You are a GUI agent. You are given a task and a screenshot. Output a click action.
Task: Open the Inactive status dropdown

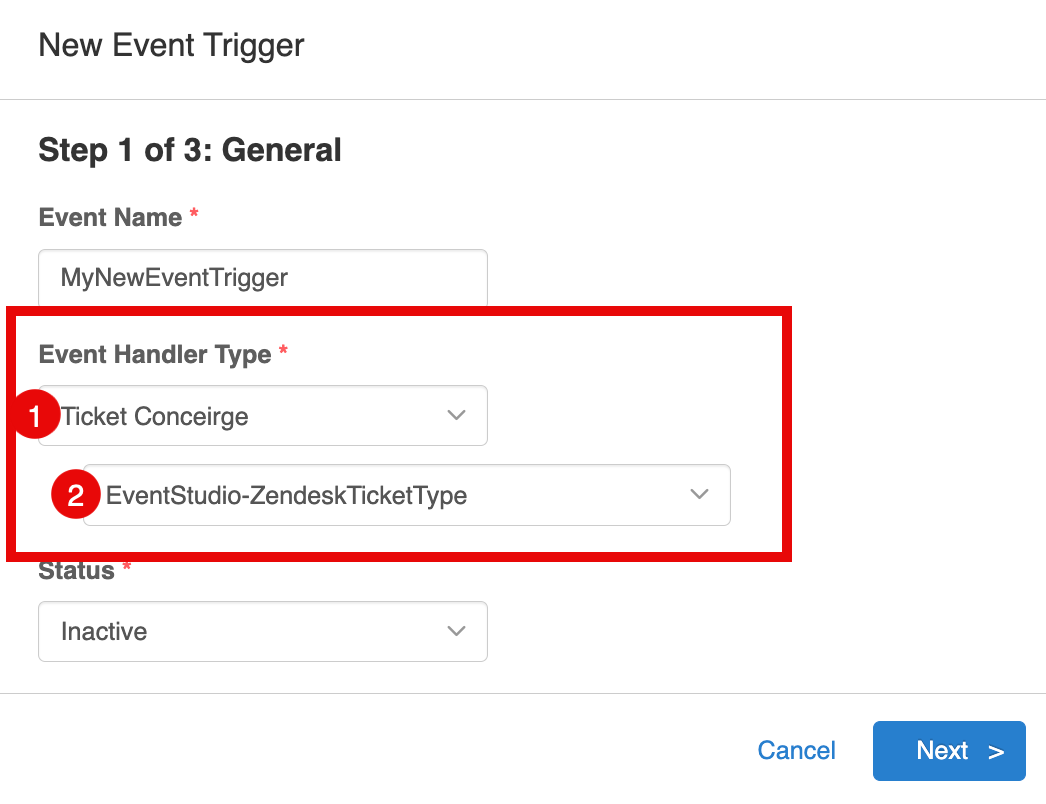point(263,631)
